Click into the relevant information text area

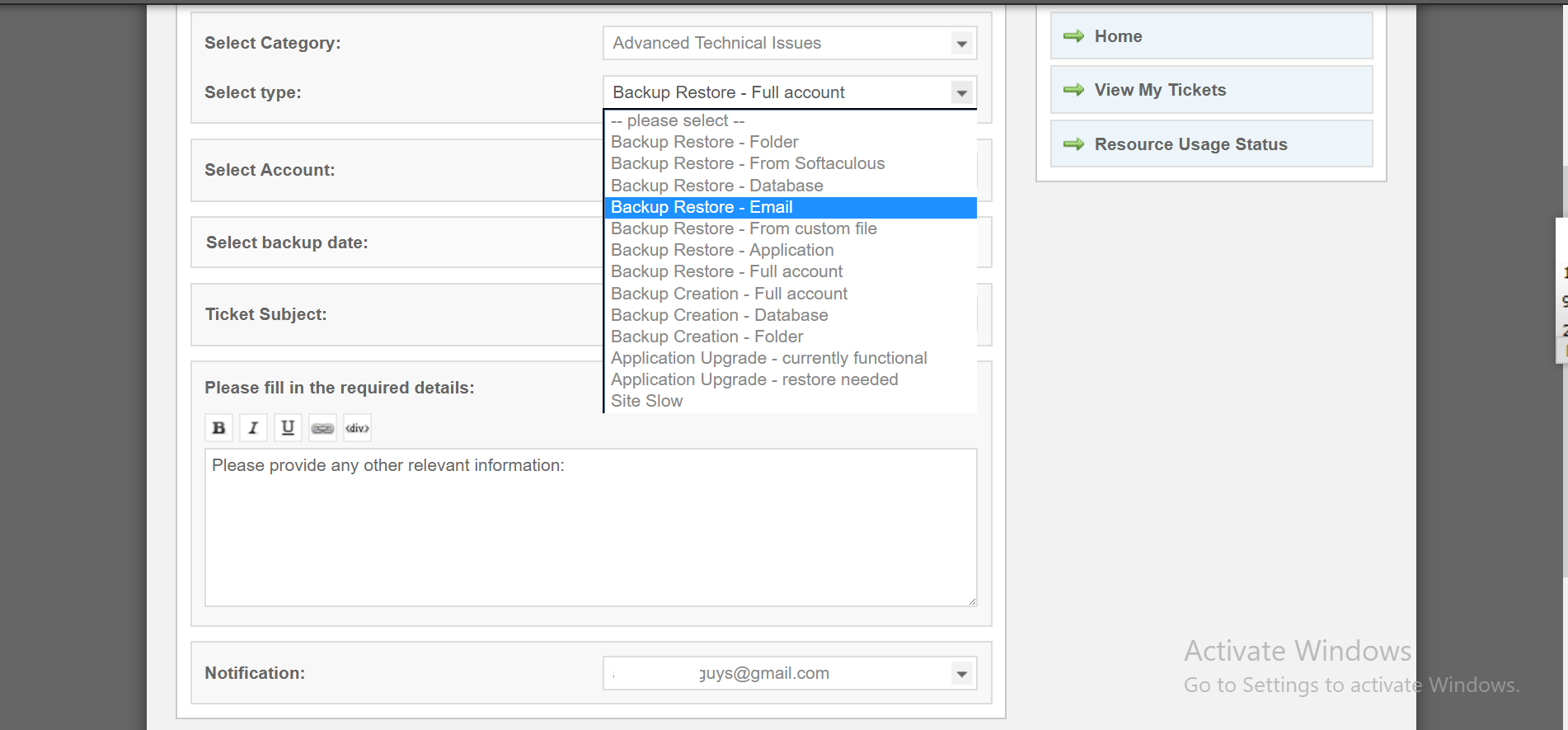click(590, 536)
